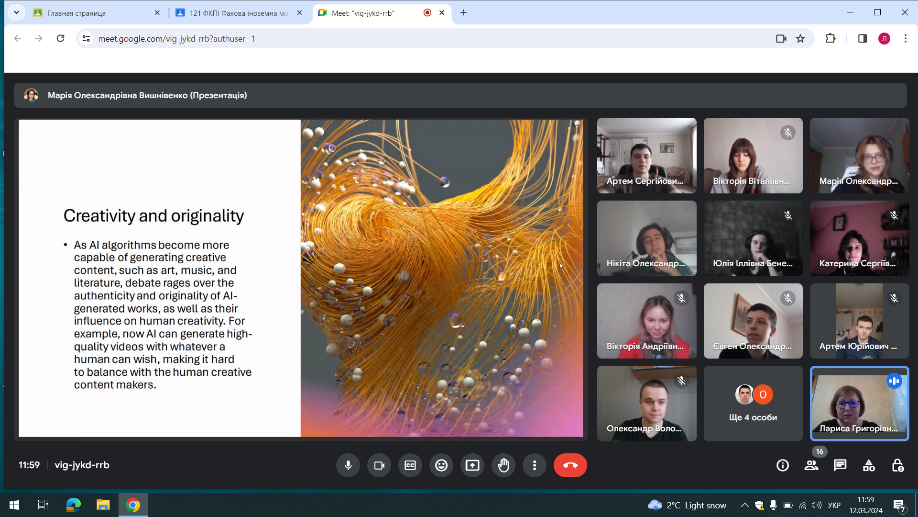Image resolution: width=918 pixels, height=517 pixels.
Task: Select the shared presentation slide
Action: pos(300,278)
